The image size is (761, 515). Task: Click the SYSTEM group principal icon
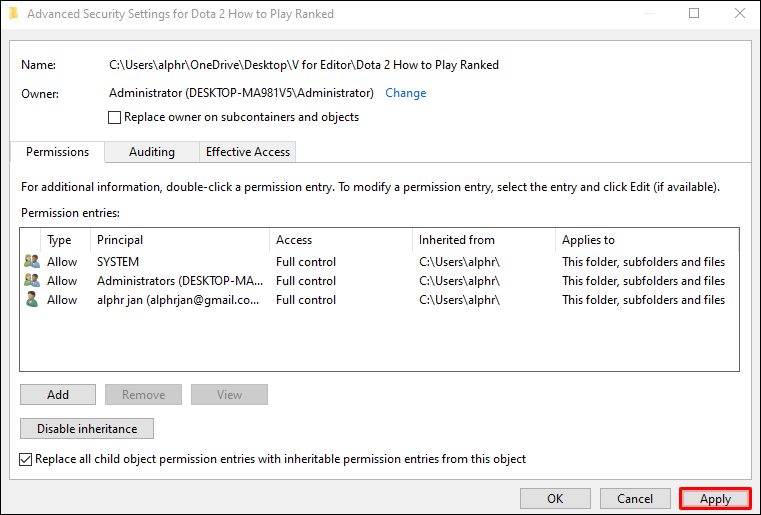pos(32,262)
